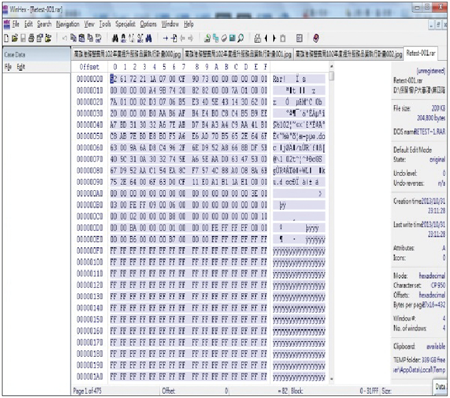Click the magnifier Analyze icon in toolbar
Viewport: 450px width, 398px height.
[x=240, y=39]
